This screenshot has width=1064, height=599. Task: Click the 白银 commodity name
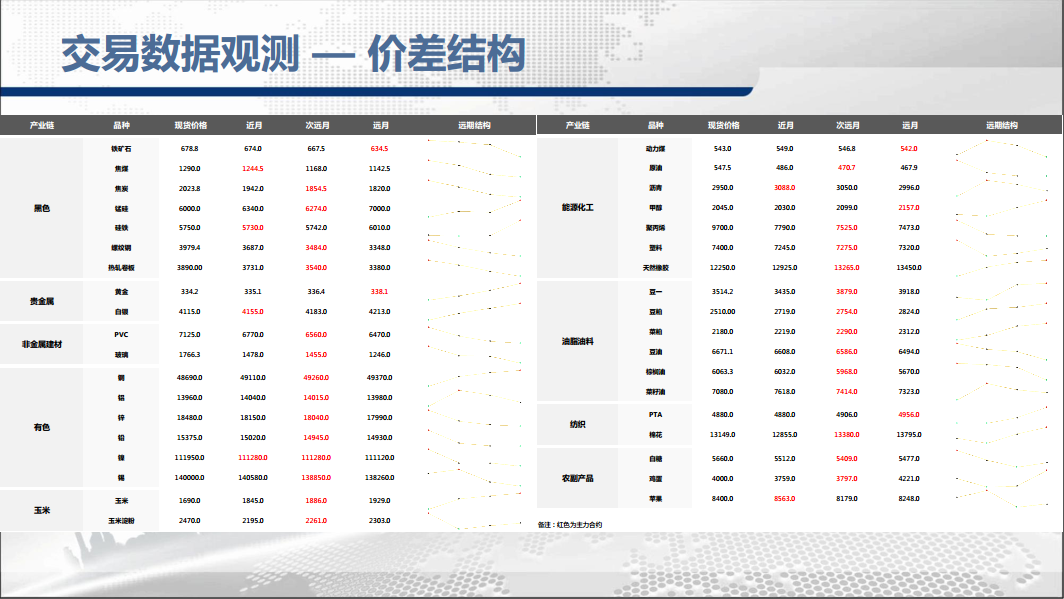pos(121,312)
